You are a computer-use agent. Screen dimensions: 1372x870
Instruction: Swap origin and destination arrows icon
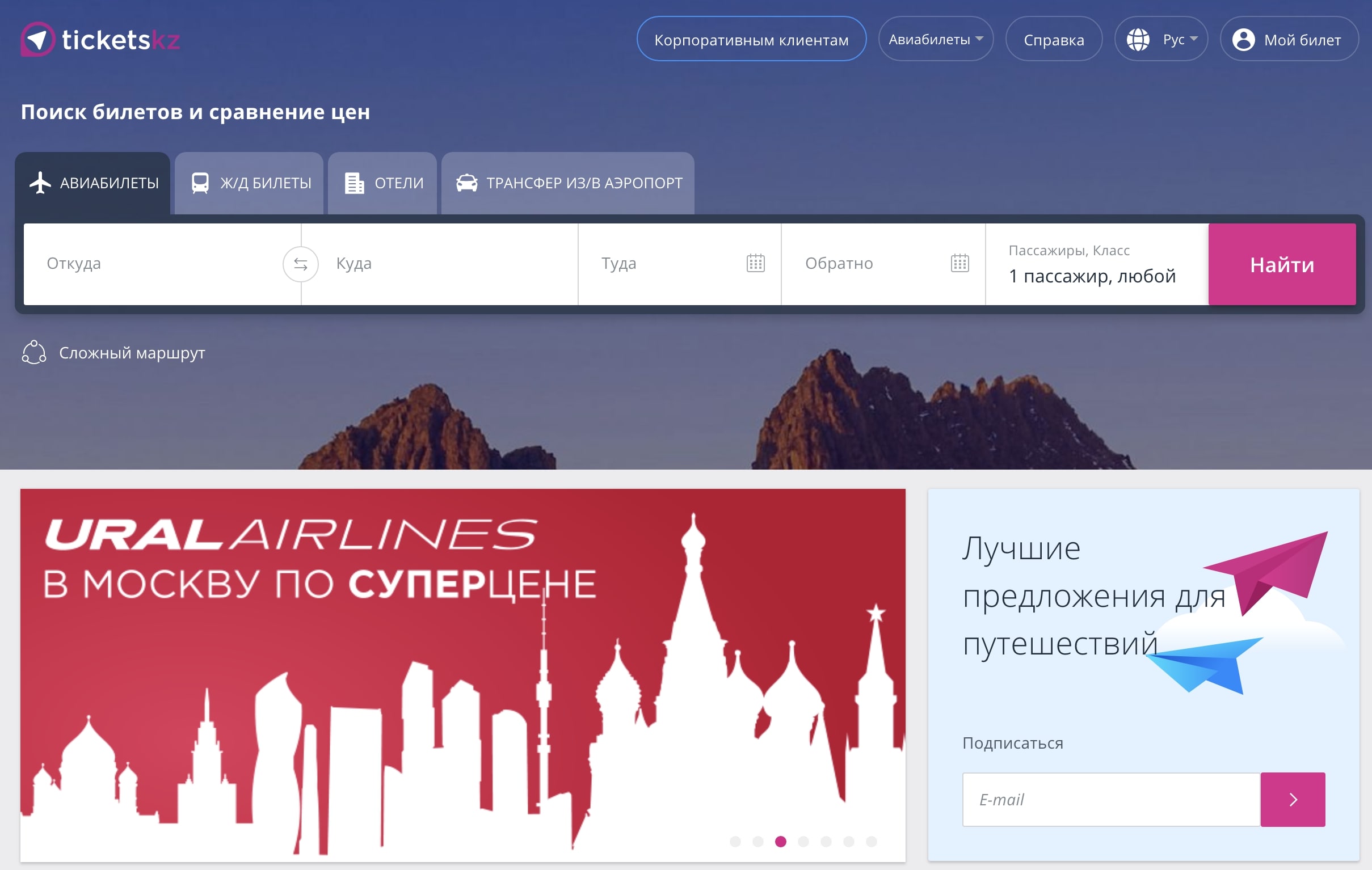(300, 264)
